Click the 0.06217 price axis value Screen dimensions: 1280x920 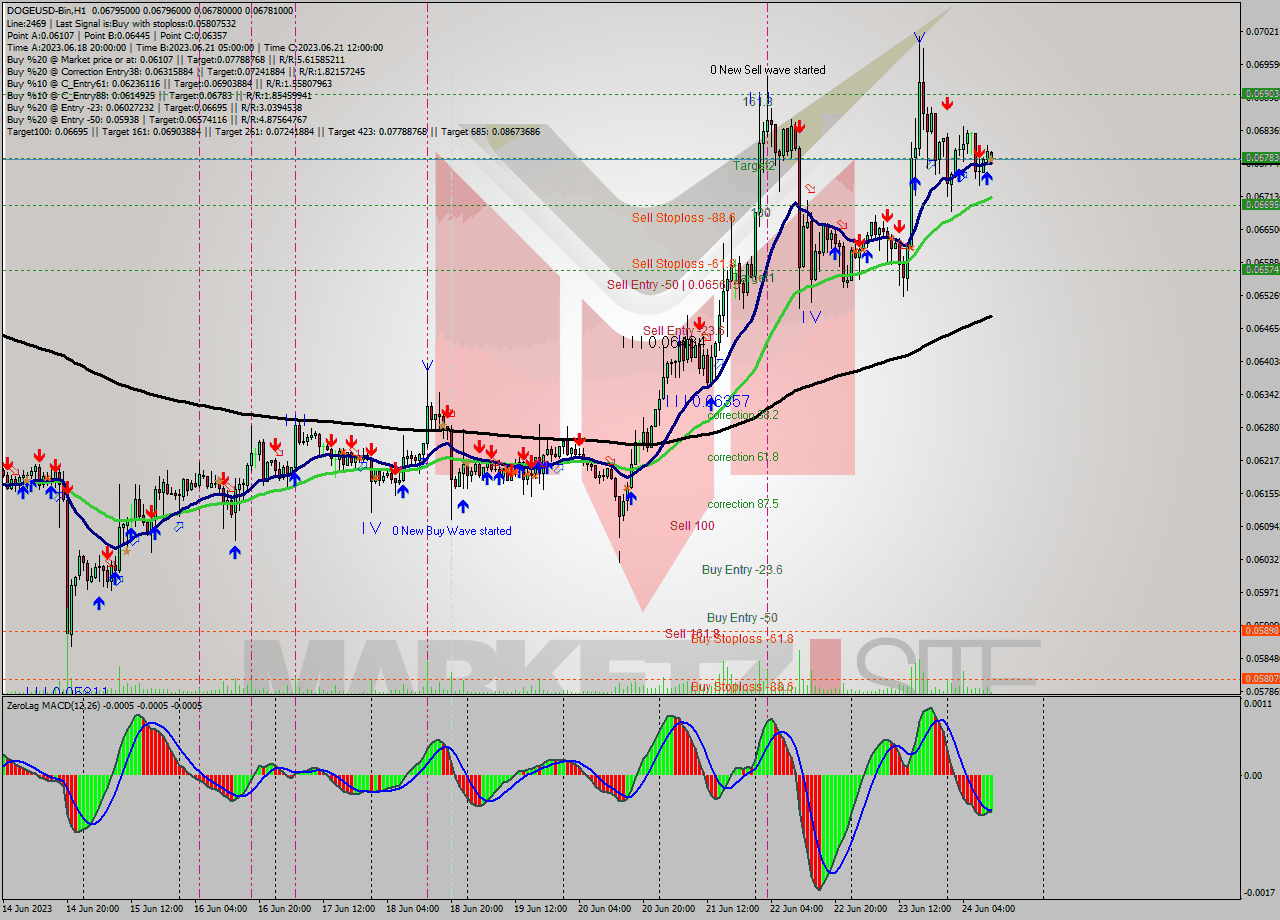tap(1261, 460)
